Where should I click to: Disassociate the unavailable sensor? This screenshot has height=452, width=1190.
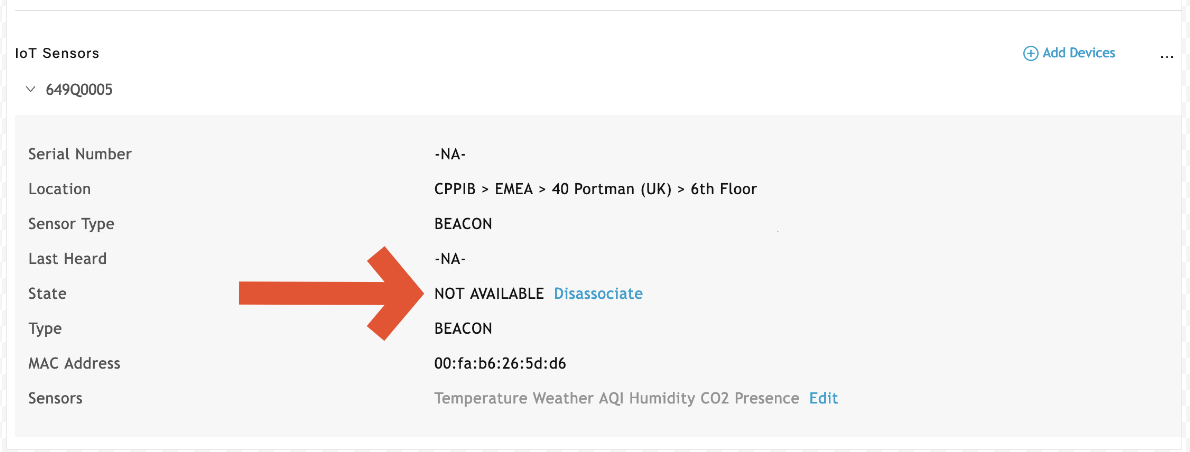(x=598, y=294)
